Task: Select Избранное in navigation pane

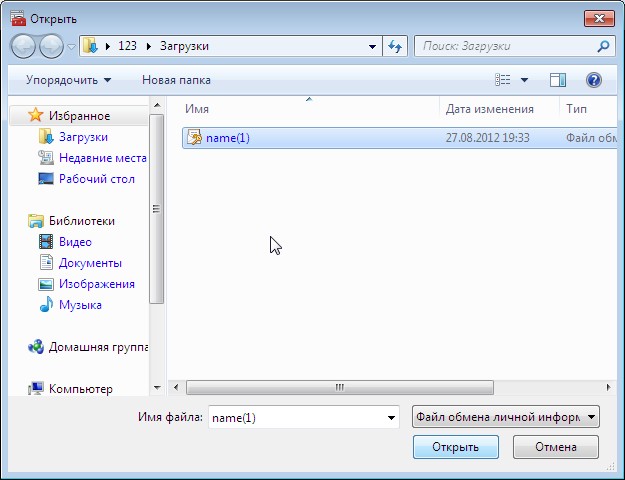Action: pyautogui.click(x=80, y=116)
